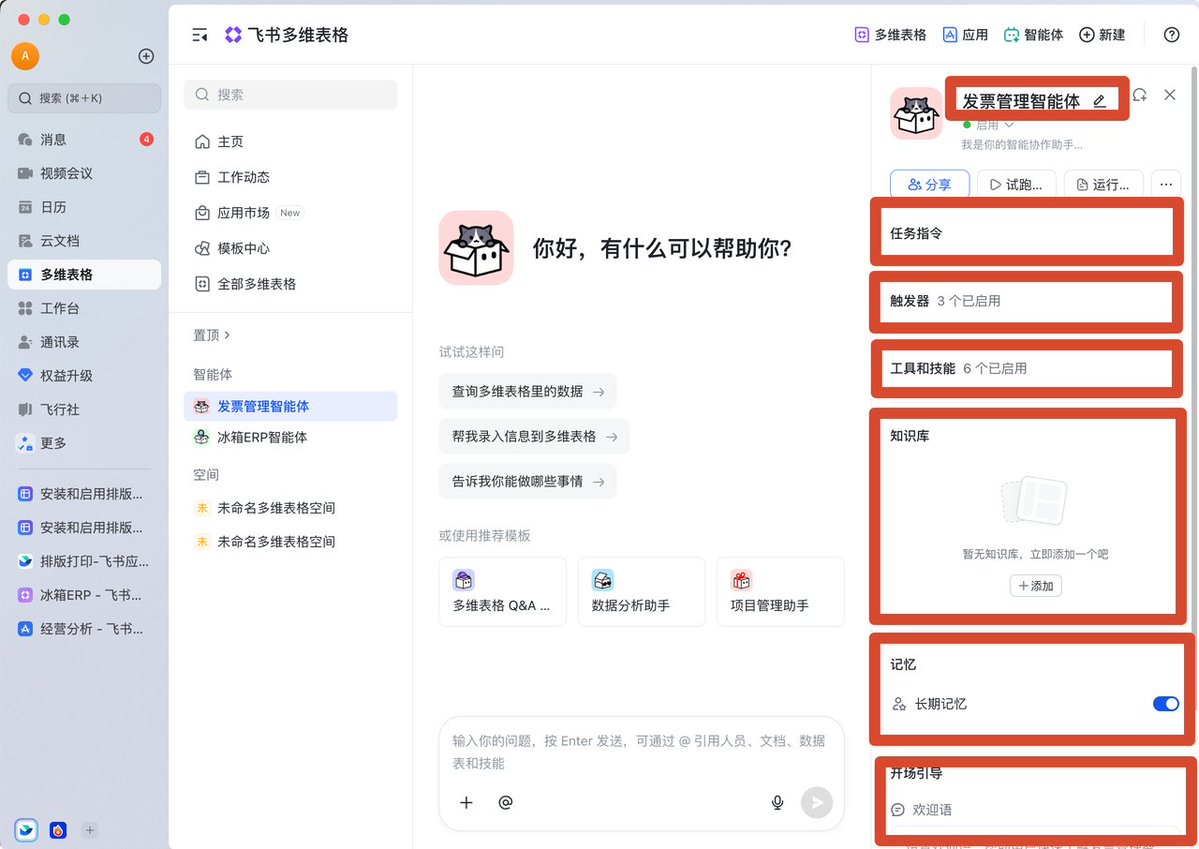Click the blue bird app icon in bottom dock
Screen dimensions: 1199x849
point(26,830)
